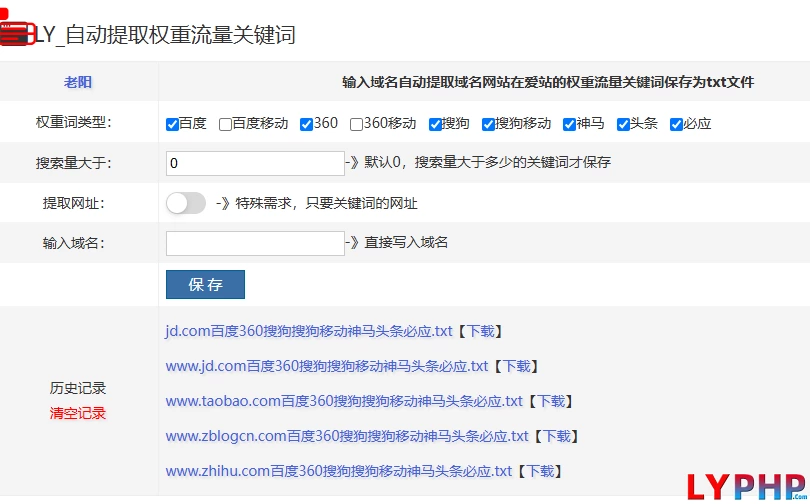Uncheck the 360 checkbox
The image size is (810, 504).
[x=306, y=124]
